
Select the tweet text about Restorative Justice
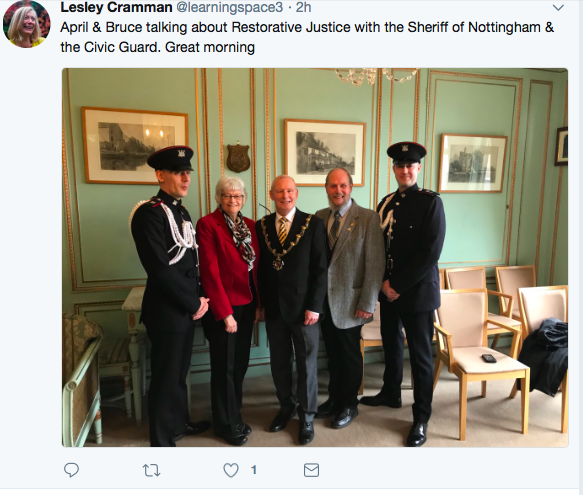click(x=307, y=37)
